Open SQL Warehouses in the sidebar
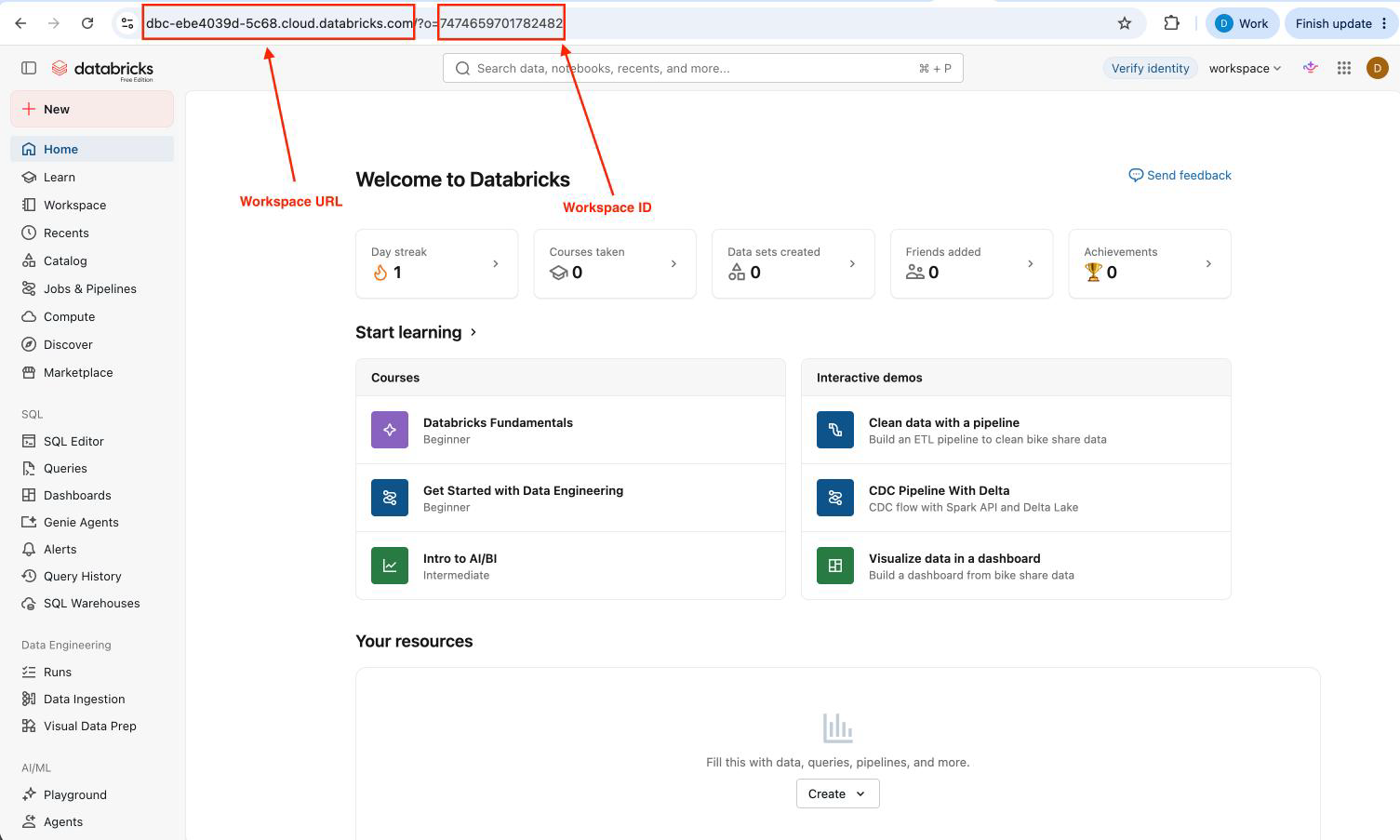 pos(92,603)
